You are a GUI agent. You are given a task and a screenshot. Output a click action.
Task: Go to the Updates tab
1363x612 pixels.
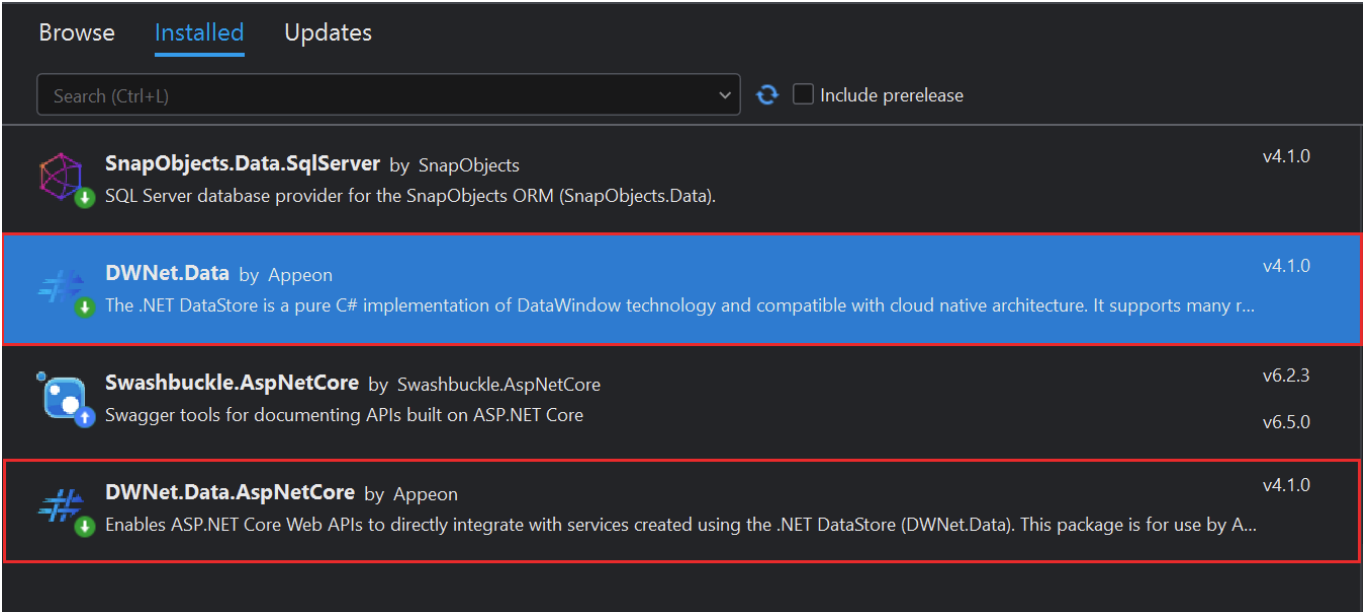[x=328, y=33]
